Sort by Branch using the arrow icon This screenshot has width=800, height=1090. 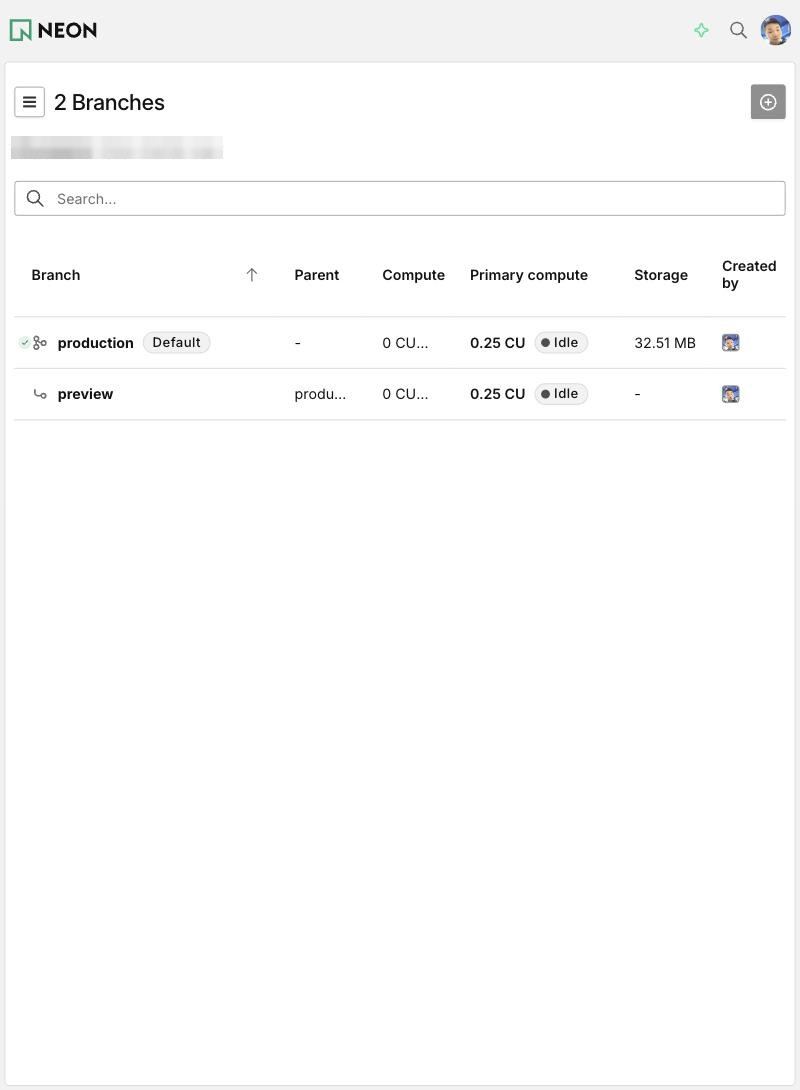(252, 275)
